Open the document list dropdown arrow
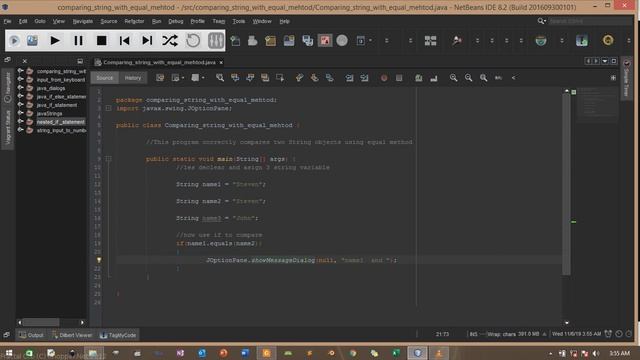Screen dimensions: 640x360 pos(605,61)
